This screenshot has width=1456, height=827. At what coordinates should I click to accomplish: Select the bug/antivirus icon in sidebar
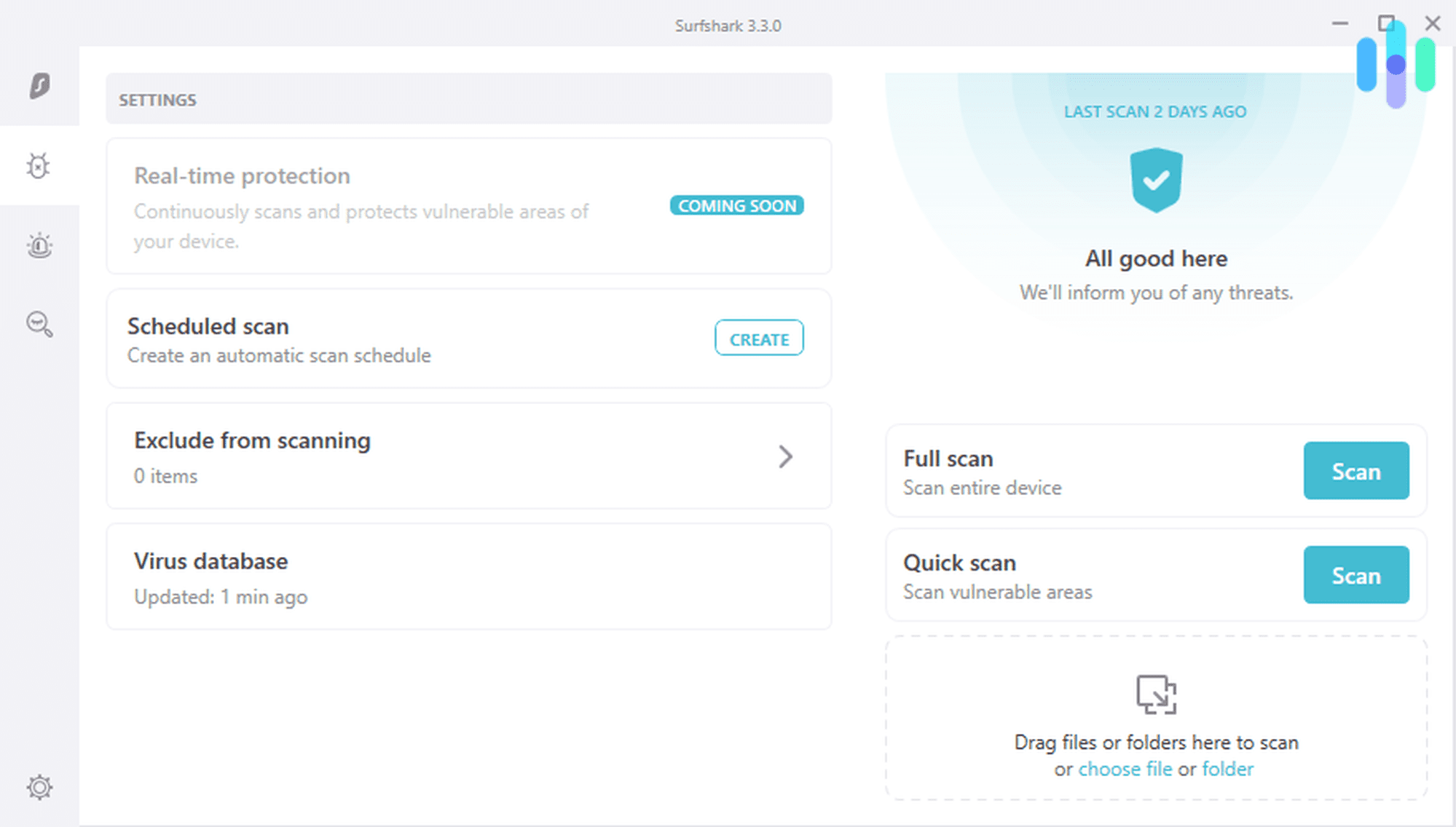coord(40,165)
